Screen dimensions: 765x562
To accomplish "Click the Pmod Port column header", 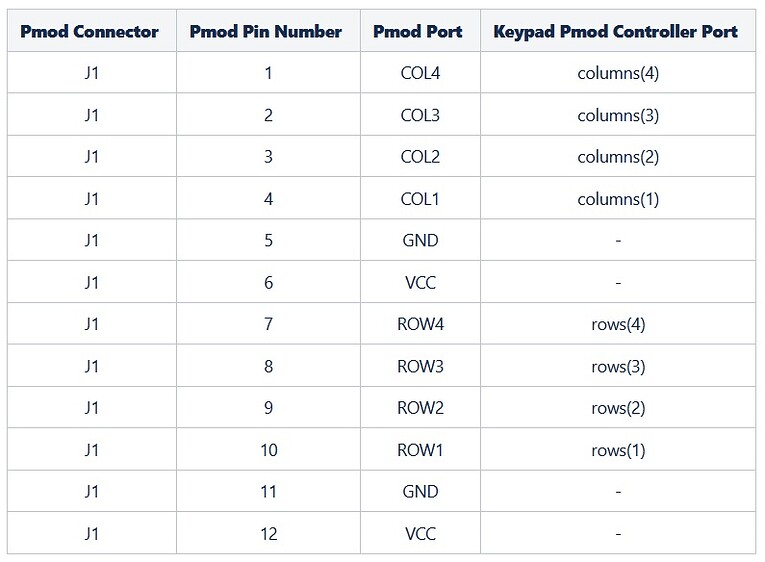I will (418, 31).
